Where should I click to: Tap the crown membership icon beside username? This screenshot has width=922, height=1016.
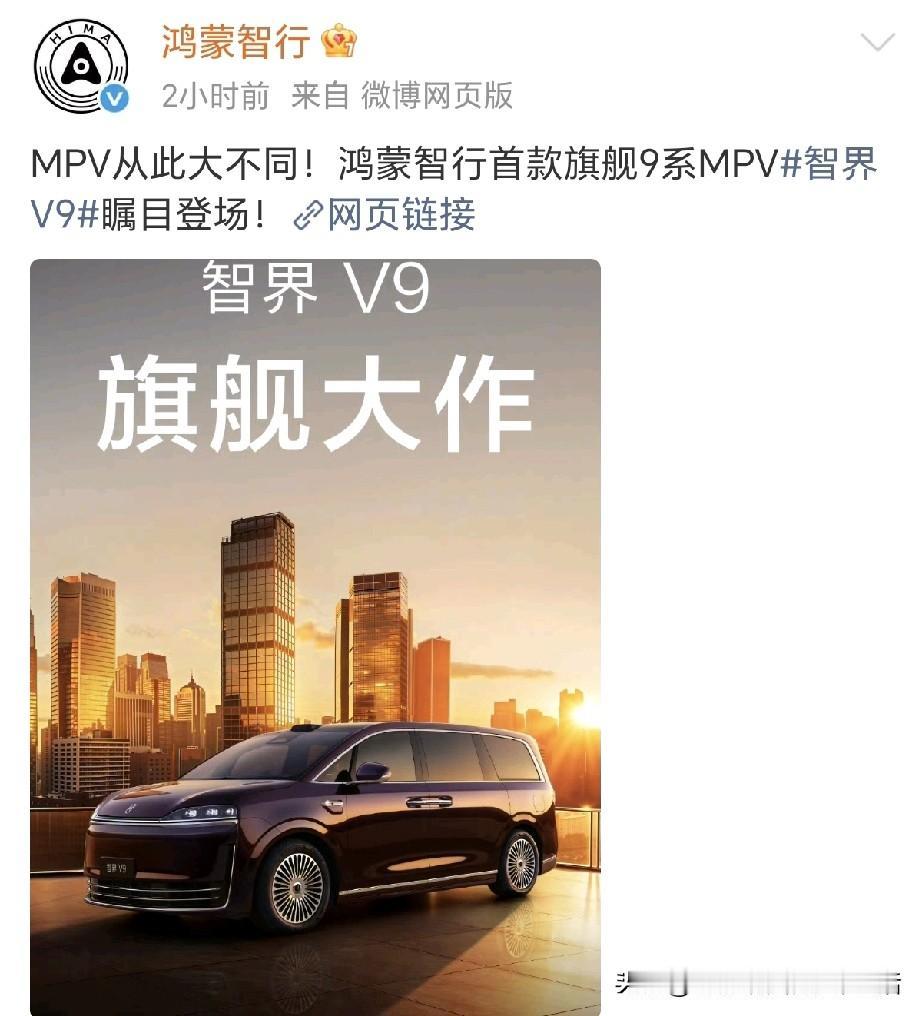coord(340,42)
